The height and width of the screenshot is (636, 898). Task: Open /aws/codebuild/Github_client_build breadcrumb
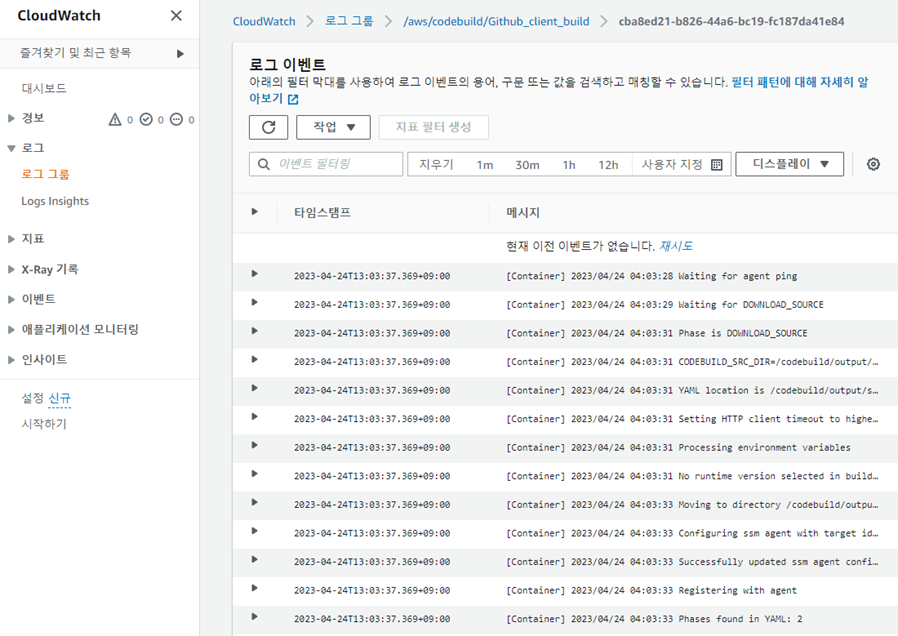(496, 21)
